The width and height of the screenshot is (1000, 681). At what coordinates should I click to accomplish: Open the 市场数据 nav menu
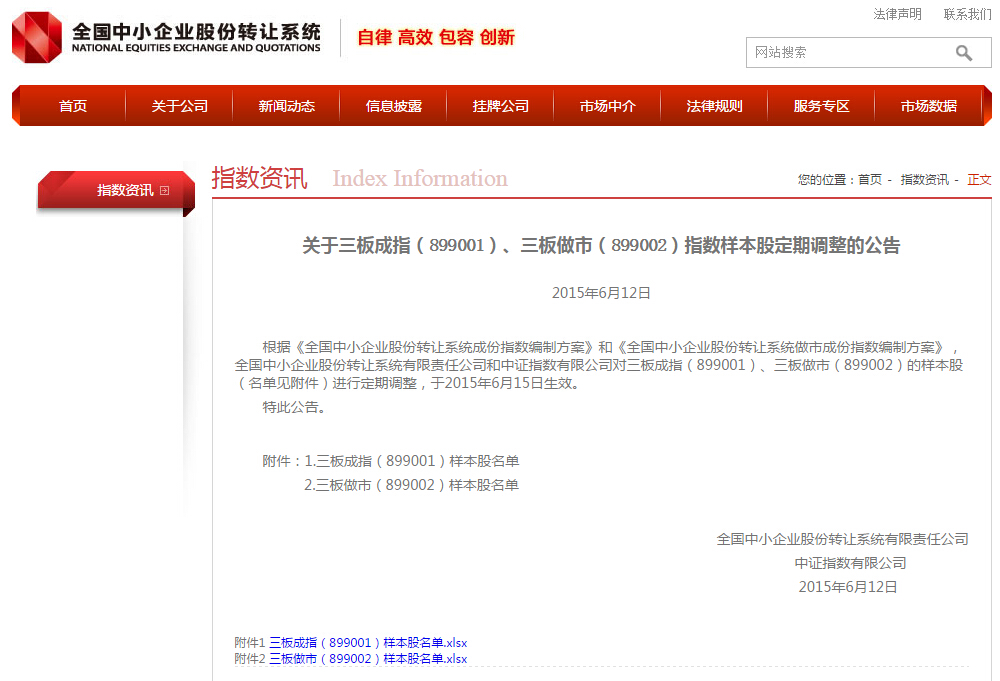(x=929, y=106)
